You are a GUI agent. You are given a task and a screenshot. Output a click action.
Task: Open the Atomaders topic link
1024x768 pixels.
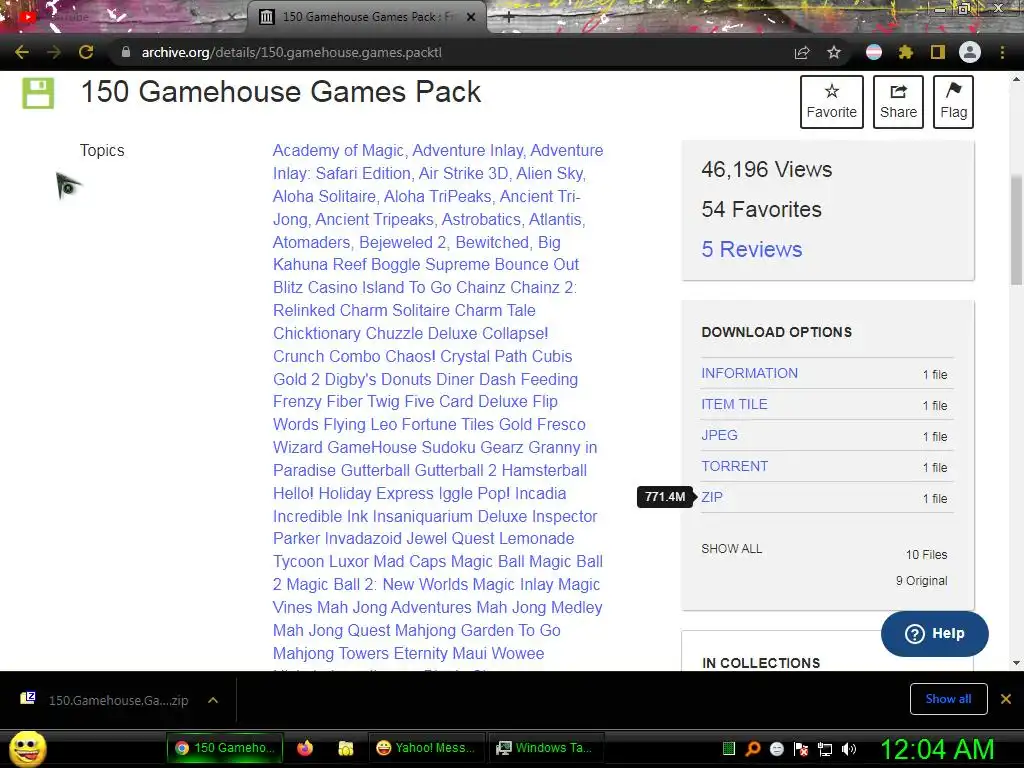coord(312,242)
